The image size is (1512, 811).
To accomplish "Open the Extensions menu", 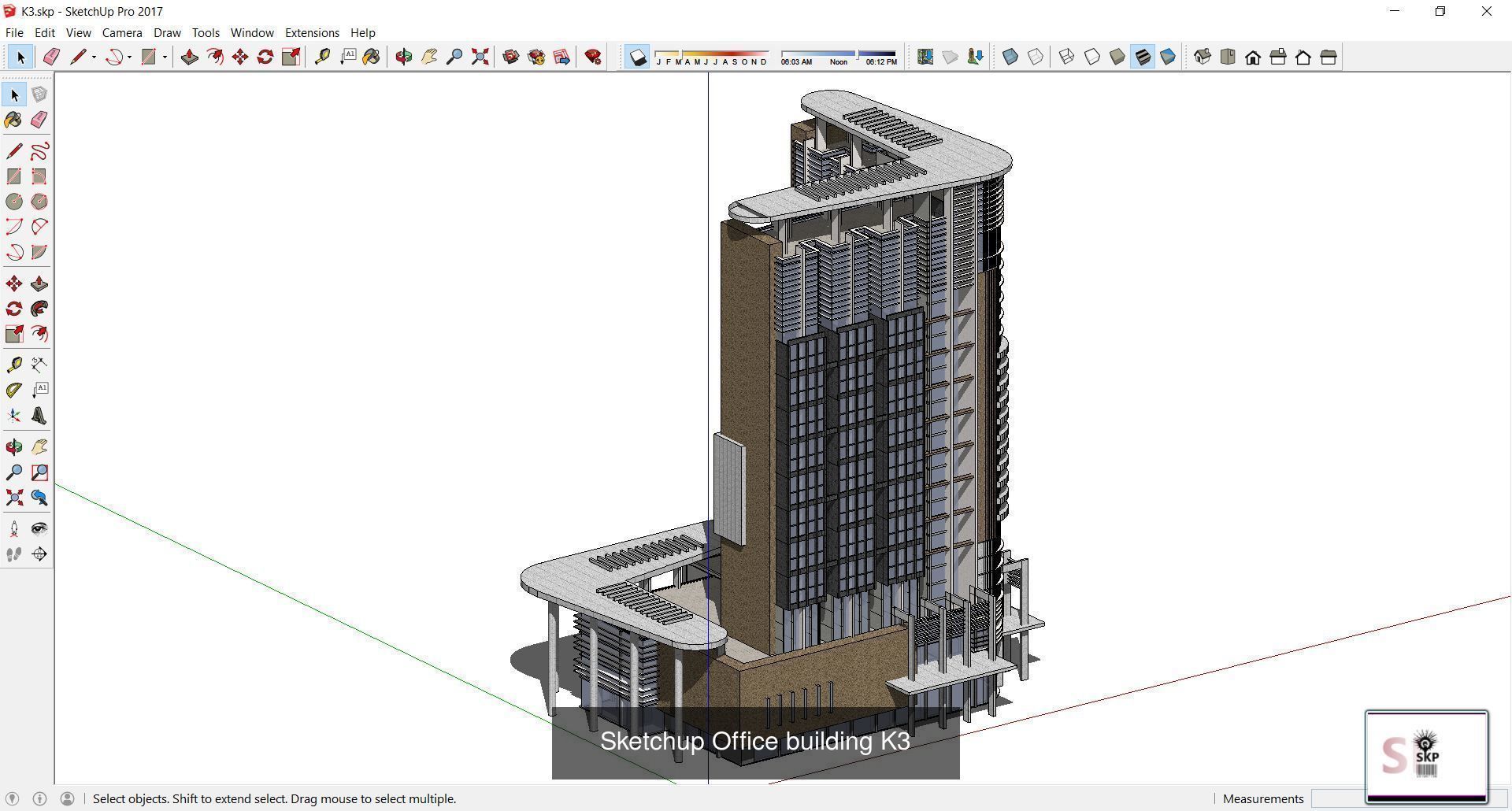I will [x=312, y=32].
